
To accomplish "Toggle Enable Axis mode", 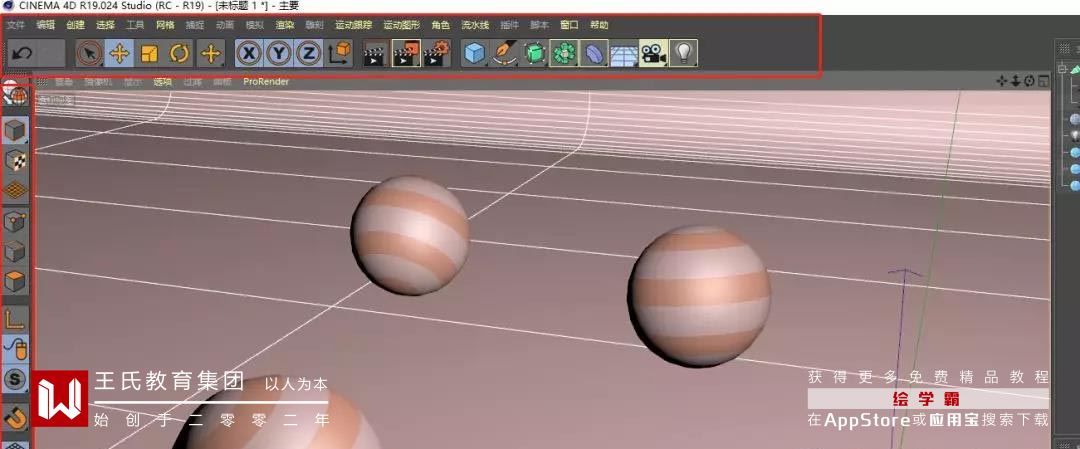I will click(x=15, y=318).
